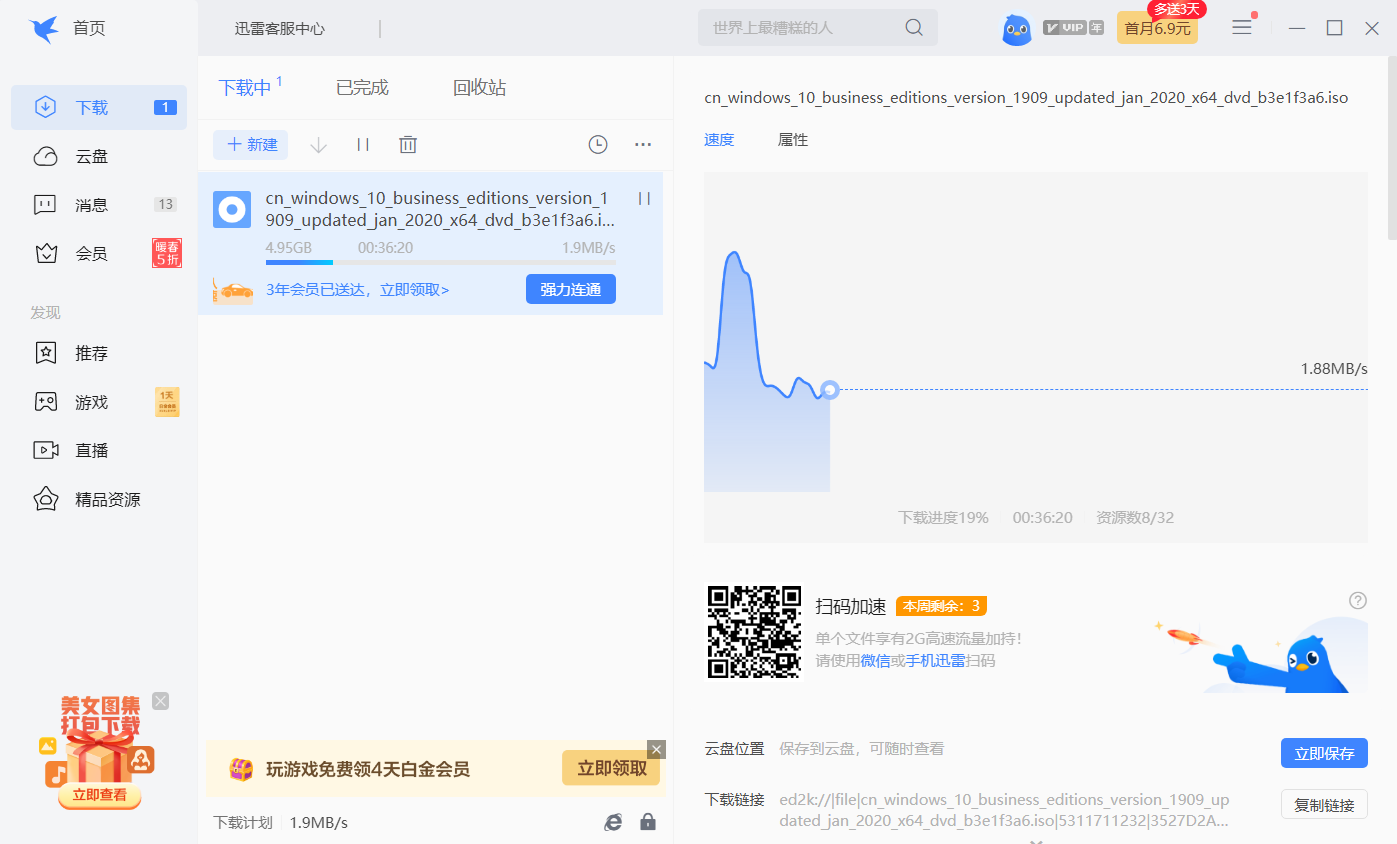Click the 立即保存 button

click(1324, 754)
